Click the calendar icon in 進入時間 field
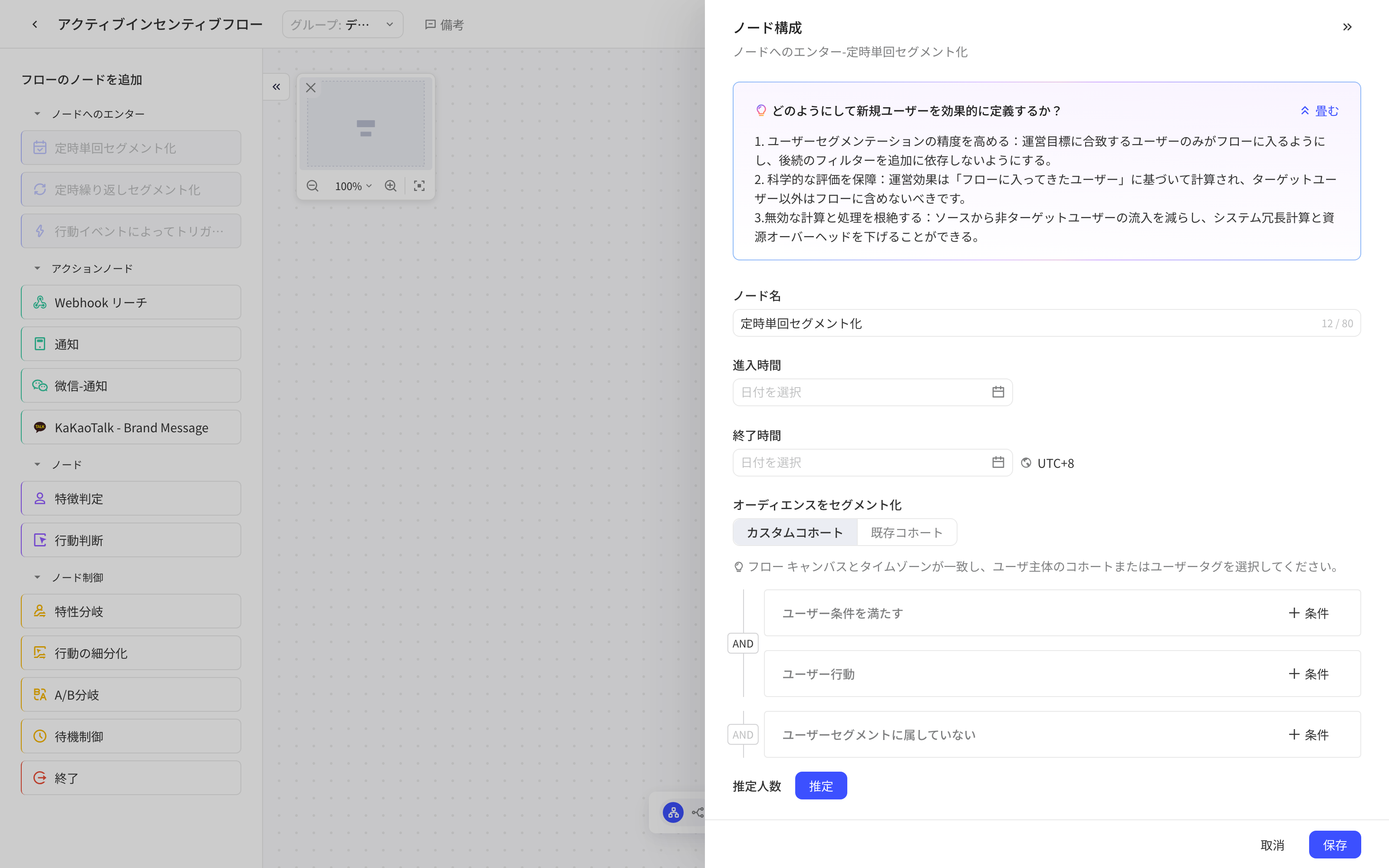This screenshot has height=868, width=1389. click(998, 392)
